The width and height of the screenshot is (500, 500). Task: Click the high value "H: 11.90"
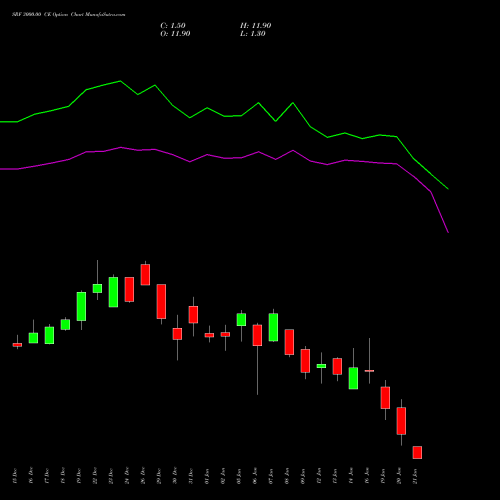(x=256, y=26)
